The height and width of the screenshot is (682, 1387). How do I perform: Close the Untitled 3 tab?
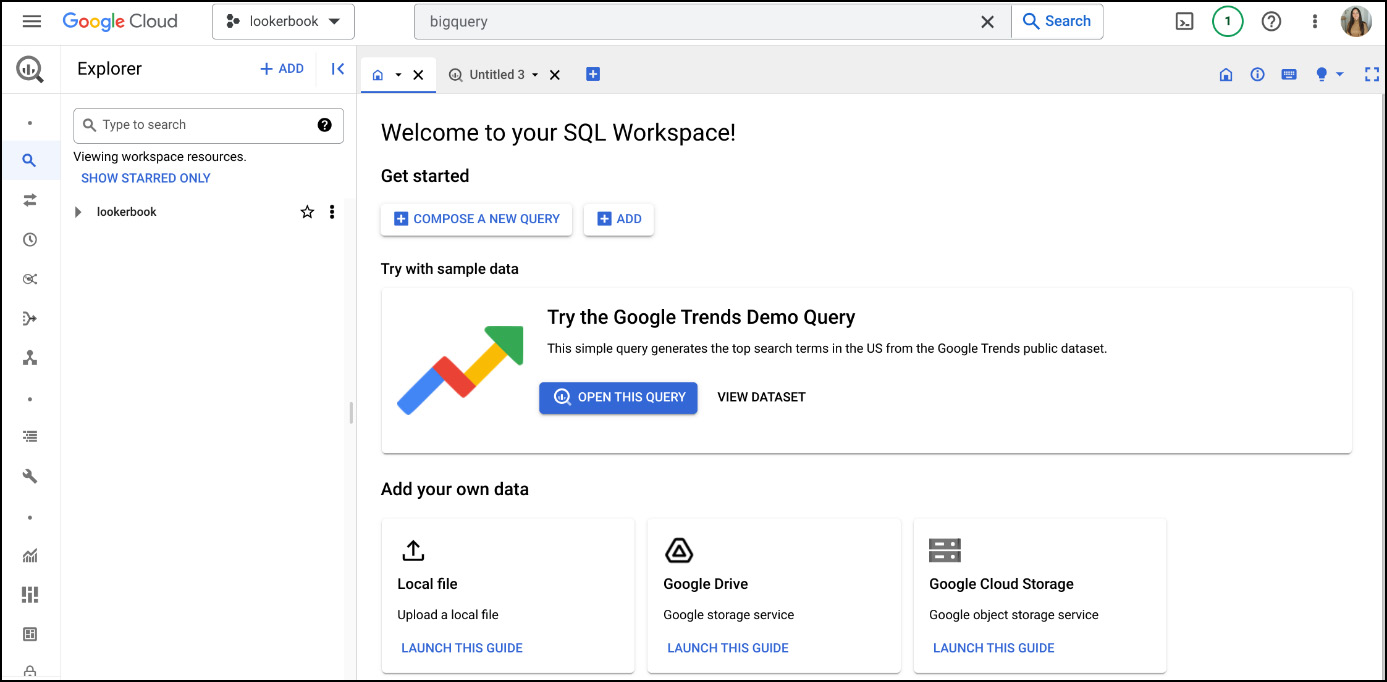[x=555, y=75]
